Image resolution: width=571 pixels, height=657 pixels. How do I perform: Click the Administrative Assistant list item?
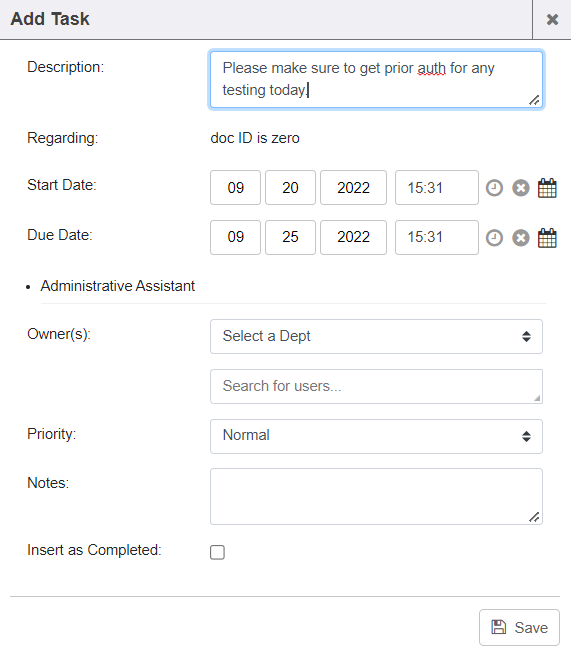118,286
